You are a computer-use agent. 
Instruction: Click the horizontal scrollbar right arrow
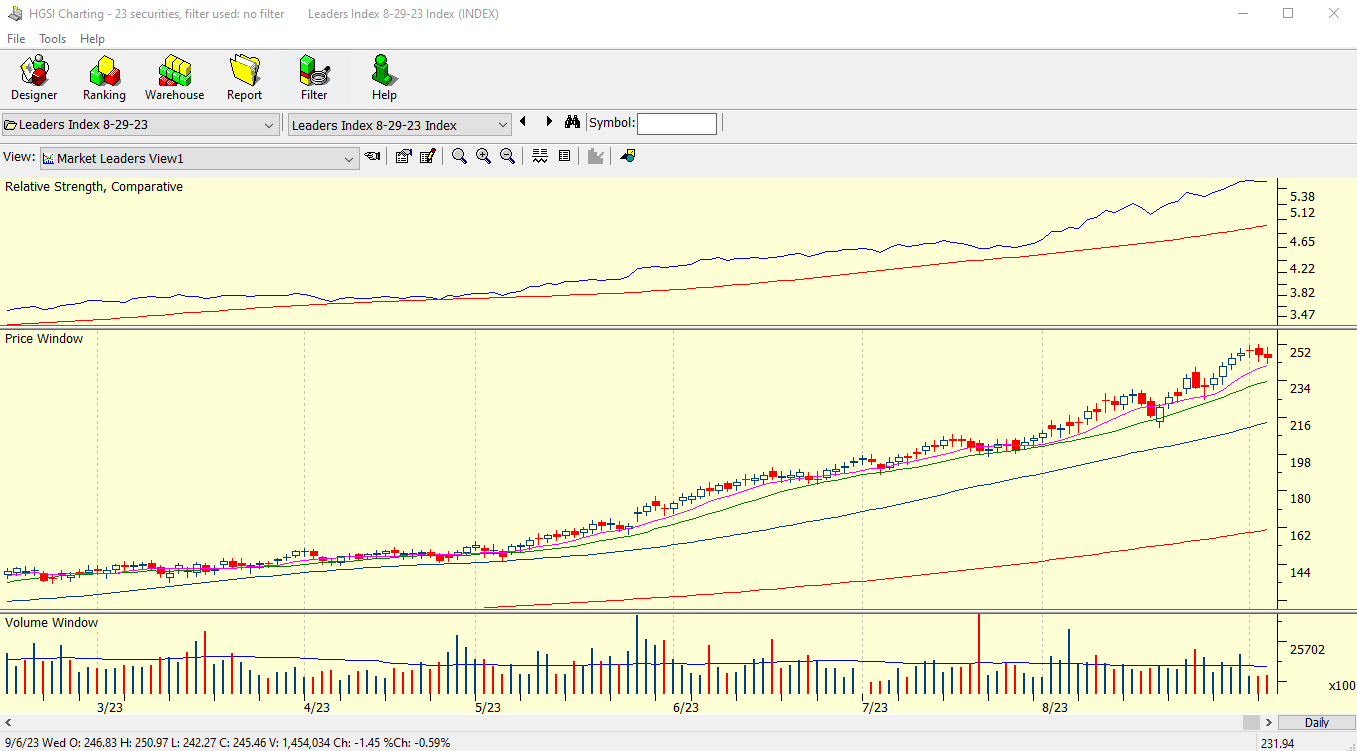point(1269,722)
